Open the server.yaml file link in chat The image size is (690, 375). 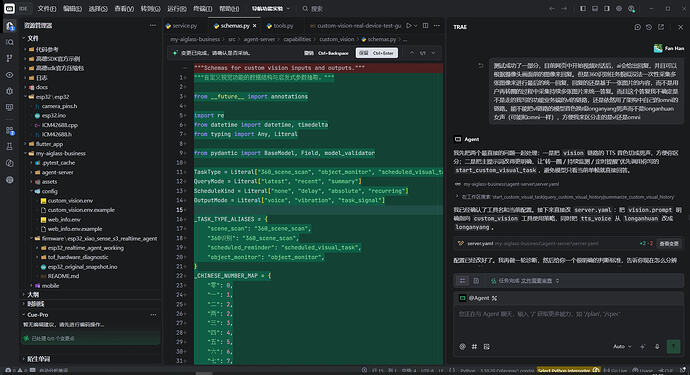pos(480,243)
